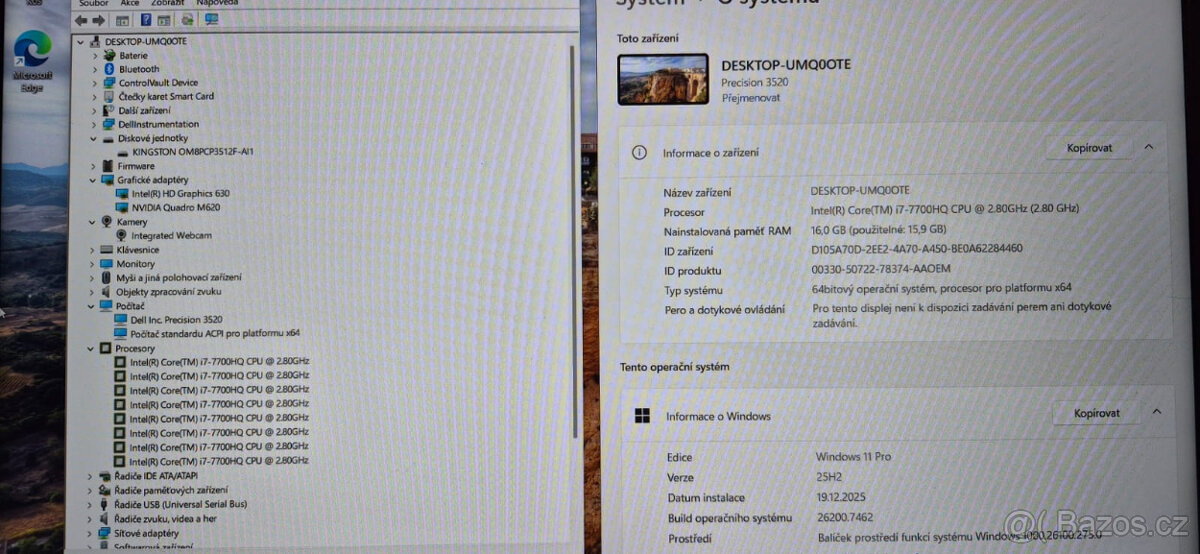This screenshot has height=554, width=1200.
Task: Select Intel(R) HD Graphics 630
Action: (180, 193)
